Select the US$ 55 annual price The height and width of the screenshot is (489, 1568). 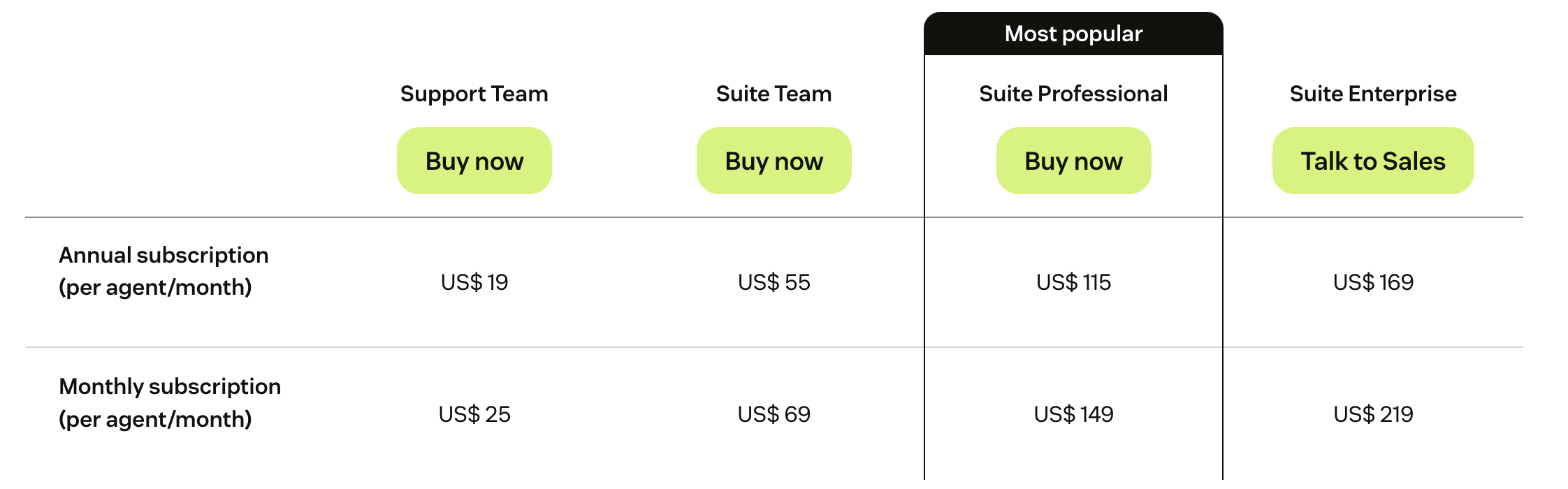774,282
